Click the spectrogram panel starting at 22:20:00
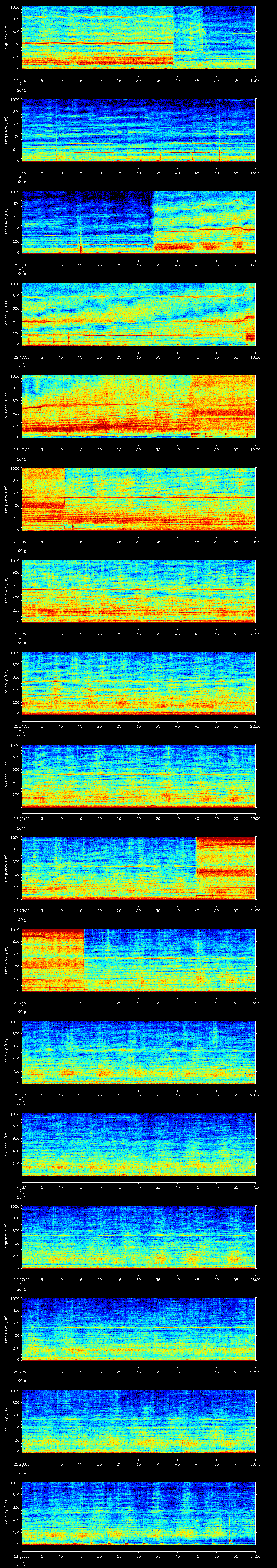The width and height of the screenshot is (277, 1568). [x=139, y=591]
